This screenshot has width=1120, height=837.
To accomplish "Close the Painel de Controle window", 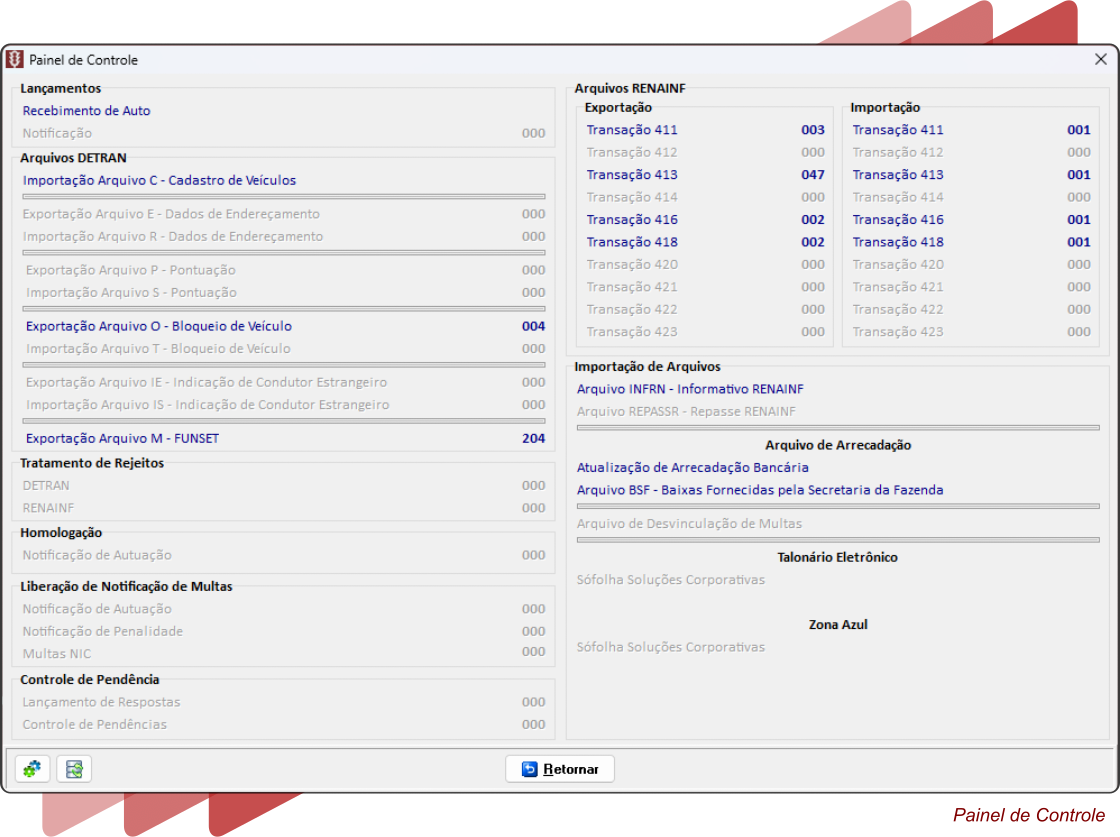I will 1100,60.
